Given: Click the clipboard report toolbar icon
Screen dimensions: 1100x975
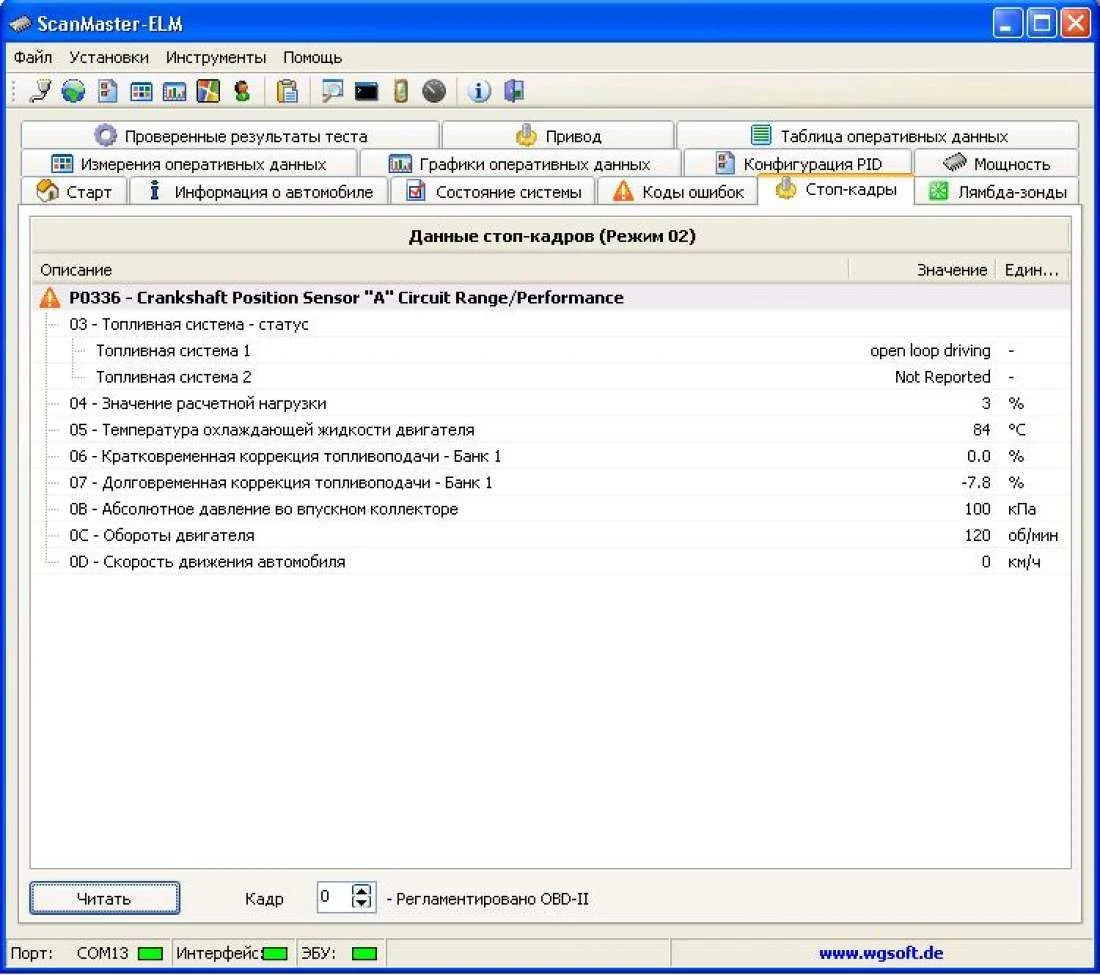Looking at the screenshot, I should click(287, 91).
